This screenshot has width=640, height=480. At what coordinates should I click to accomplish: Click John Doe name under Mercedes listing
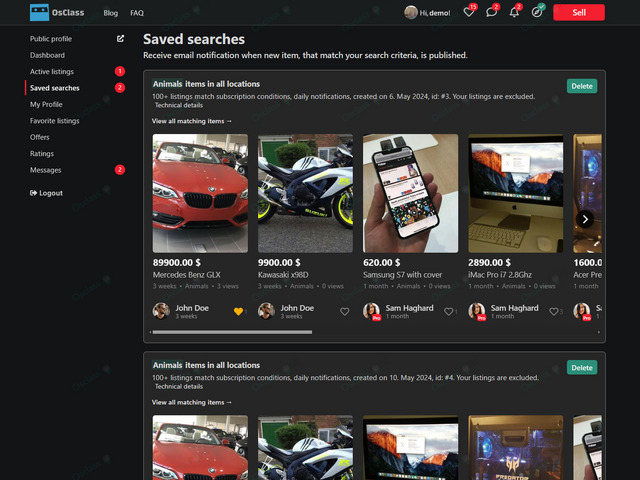pyautogui.click(x=192, y=308)
